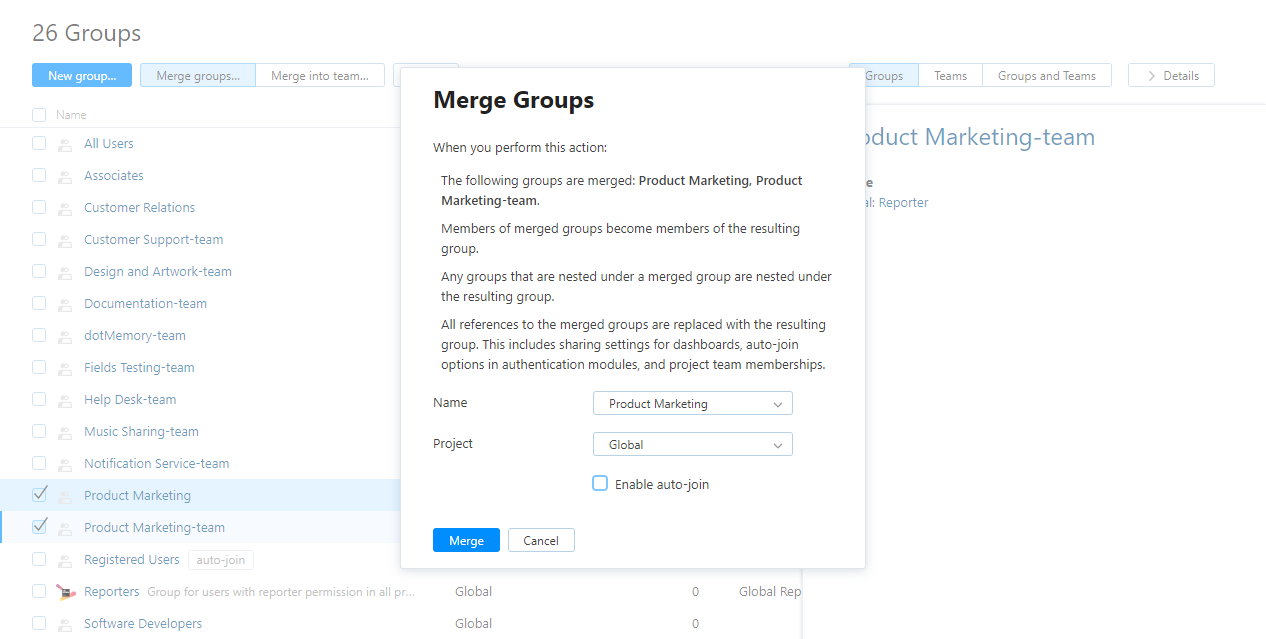Open the Name dropdown in Merge dialog
The width and height of the screenshot is (1266, 639).
pyautogui.click(x=692, y=404)
